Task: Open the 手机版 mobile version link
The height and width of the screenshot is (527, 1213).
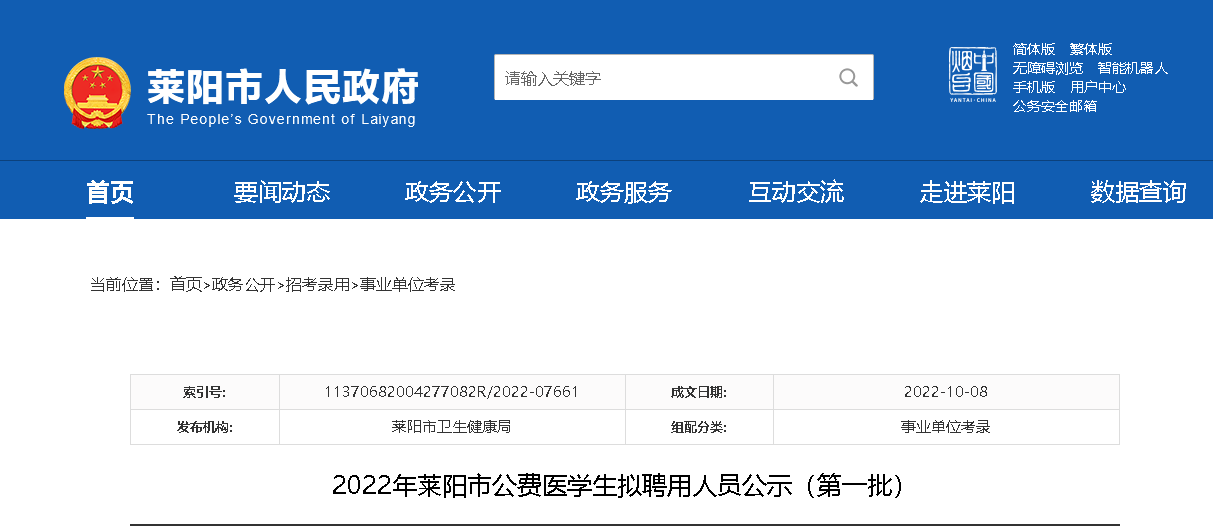Action: point(1034,87)
